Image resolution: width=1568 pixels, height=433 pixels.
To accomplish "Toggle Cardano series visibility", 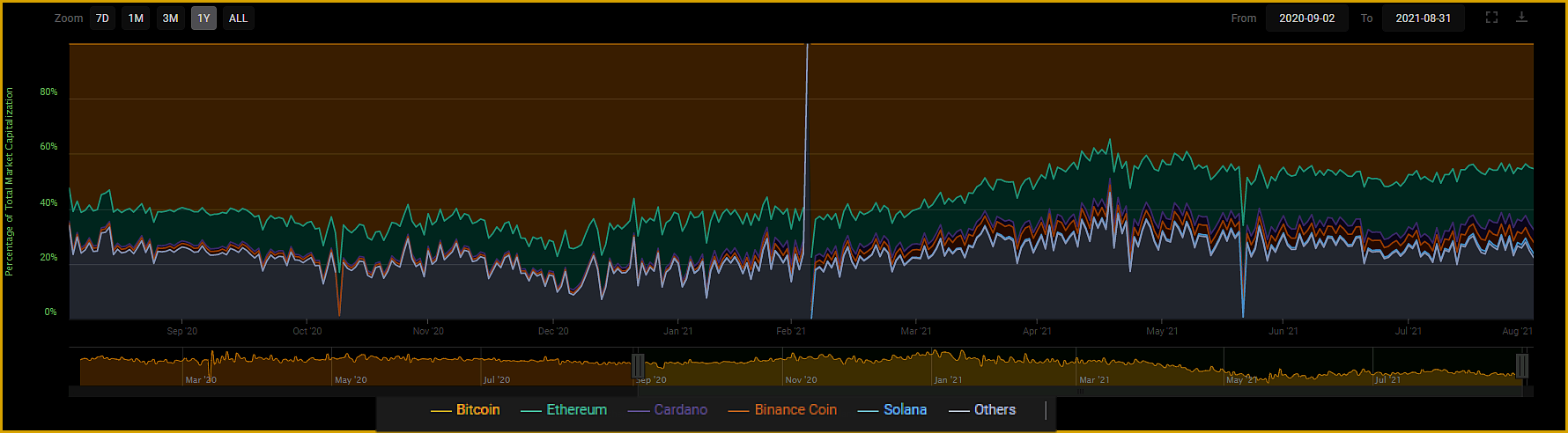I will click(x=680, y=410).
